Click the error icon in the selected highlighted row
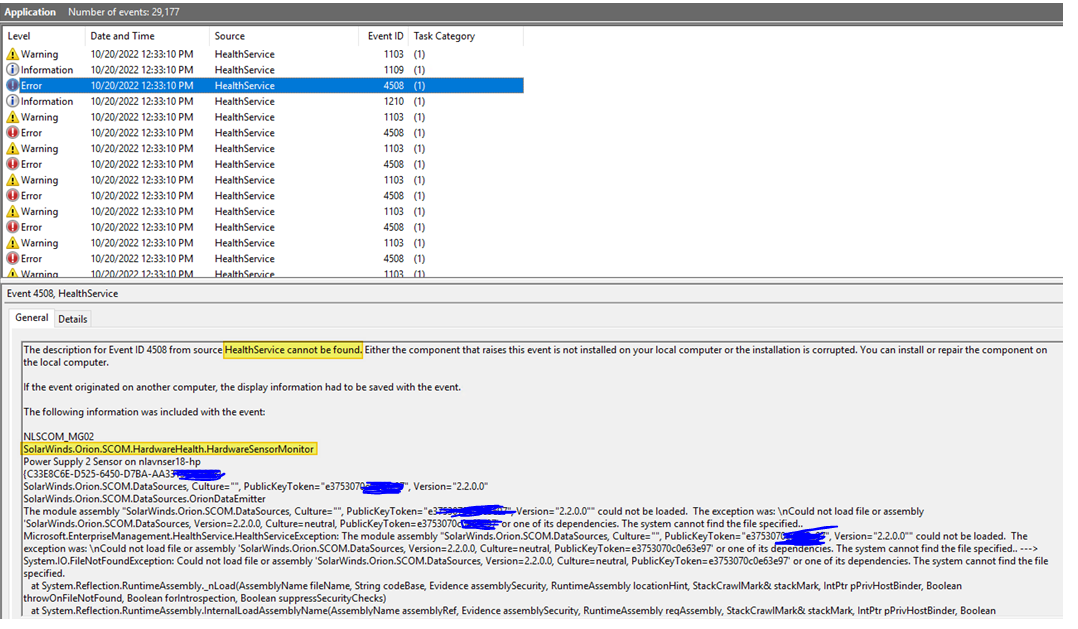This screenshot has height=629, width=1078. coord(12,85)
